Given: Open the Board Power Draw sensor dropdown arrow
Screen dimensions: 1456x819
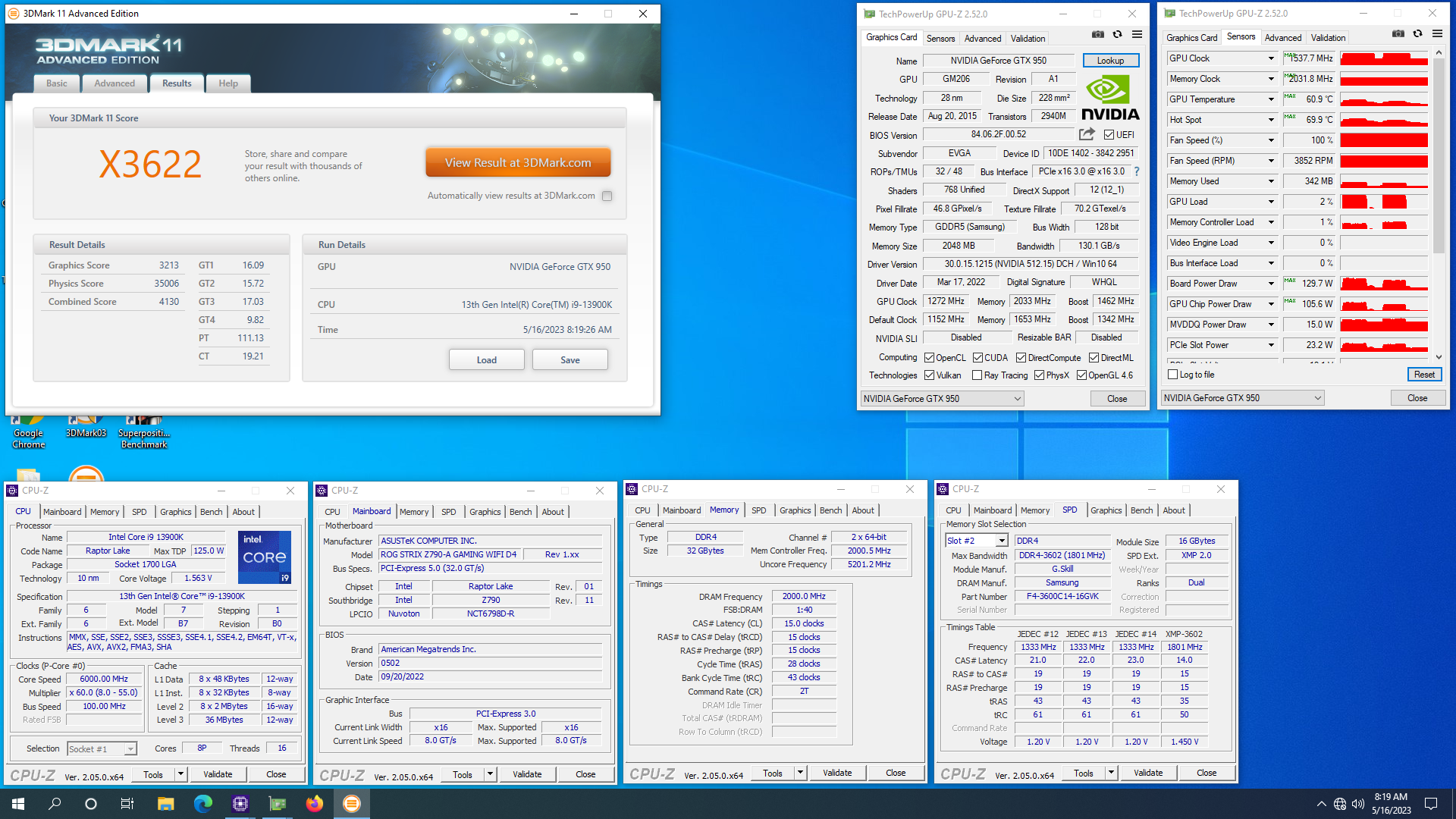Looking at the screenshot, I should 1271,284.
